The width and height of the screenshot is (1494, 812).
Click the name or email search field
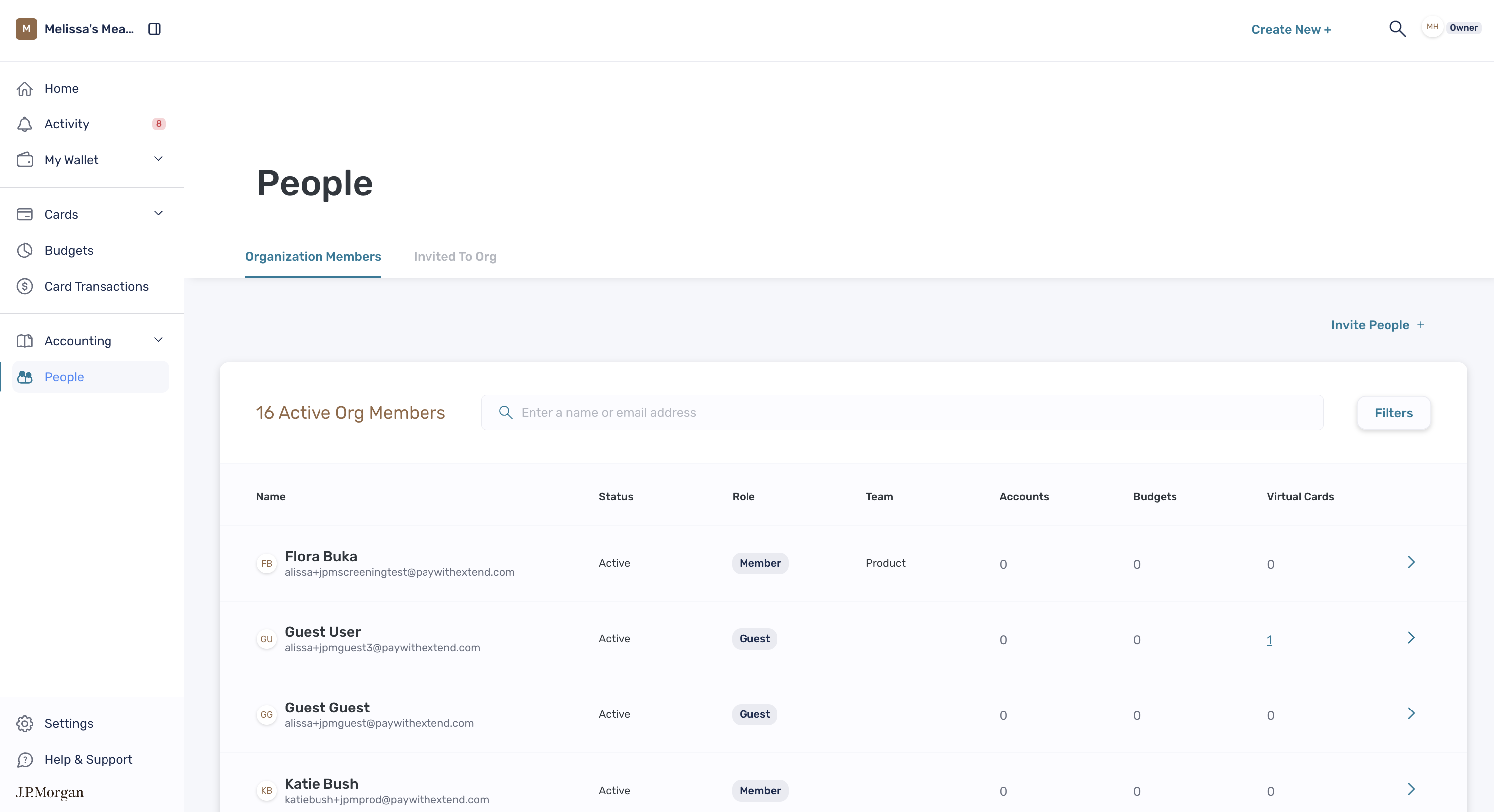tap(902, 412)
